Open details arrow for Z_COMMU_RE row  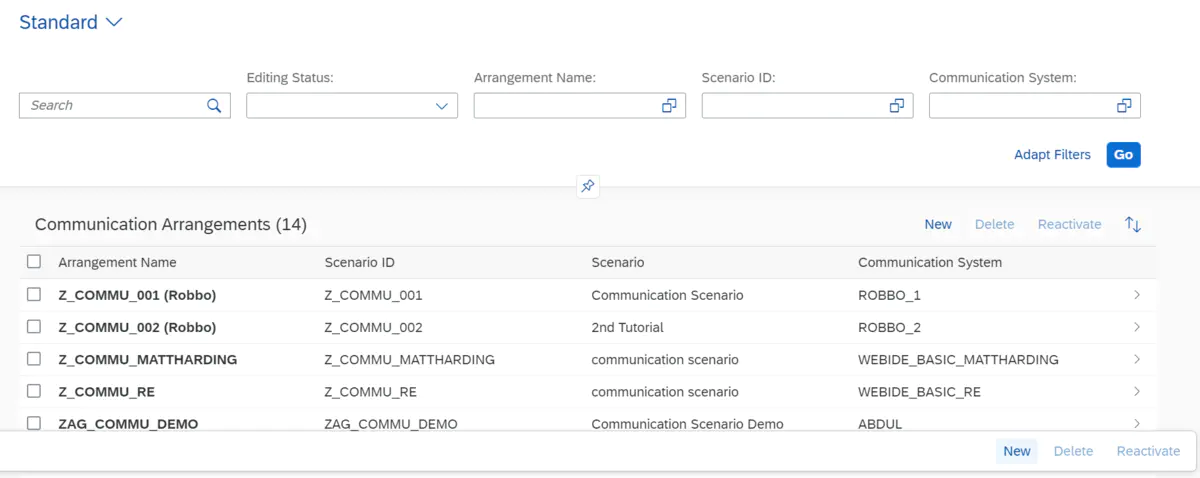click(x=1137, y=391)
